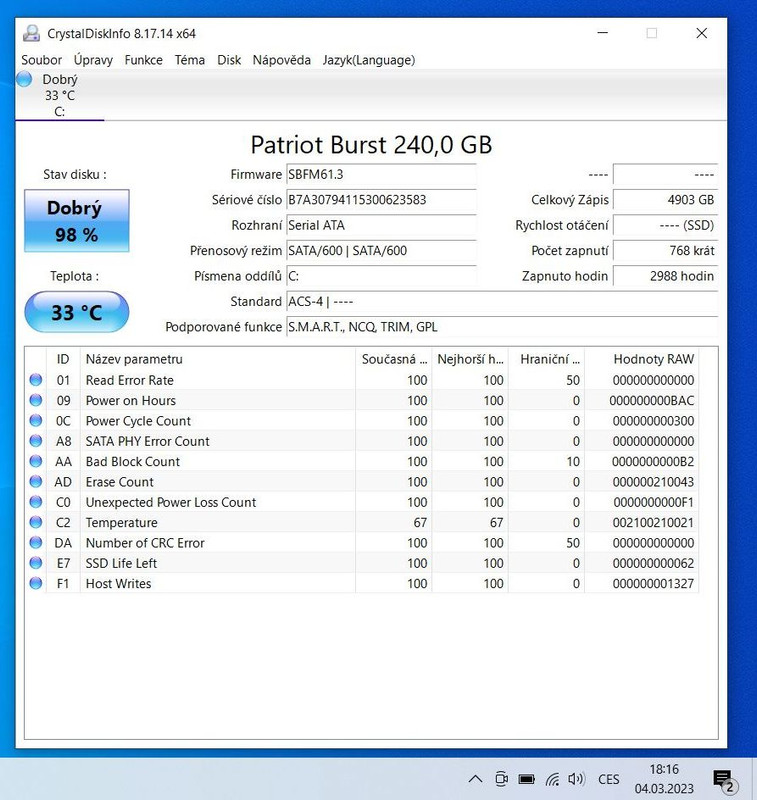Screen dimensions: 757x800
Task: Click the Současná column header
Action: pyautogui.click(x=393, y=359)
